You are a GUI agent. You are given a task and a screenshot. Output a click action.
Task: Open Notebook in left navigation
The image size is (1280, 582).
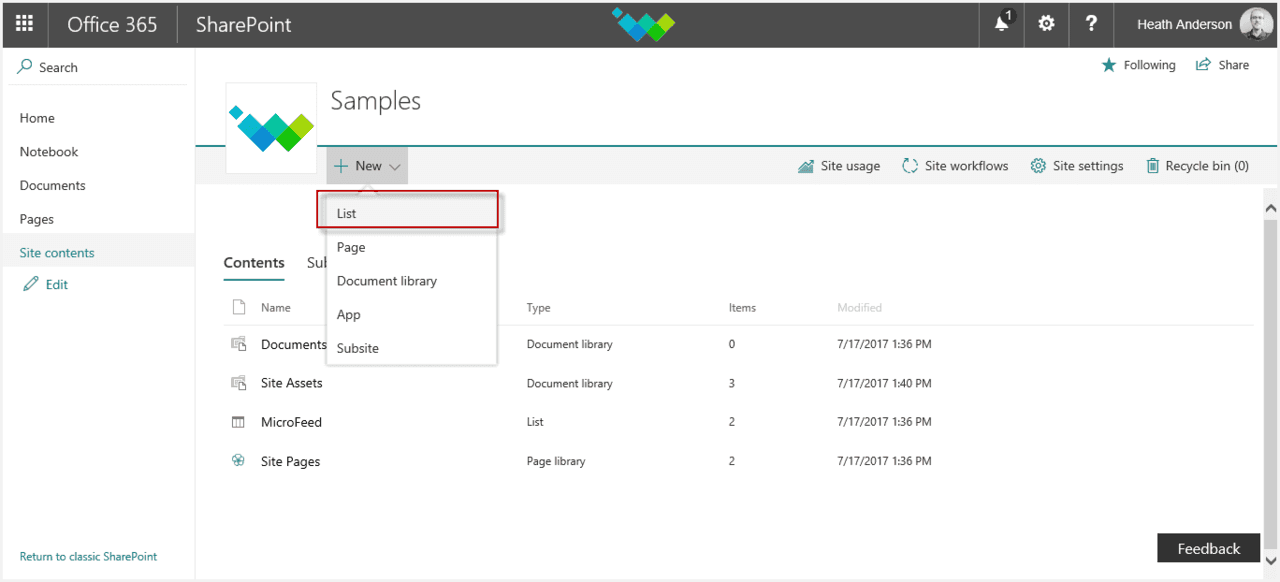(49, 152)
